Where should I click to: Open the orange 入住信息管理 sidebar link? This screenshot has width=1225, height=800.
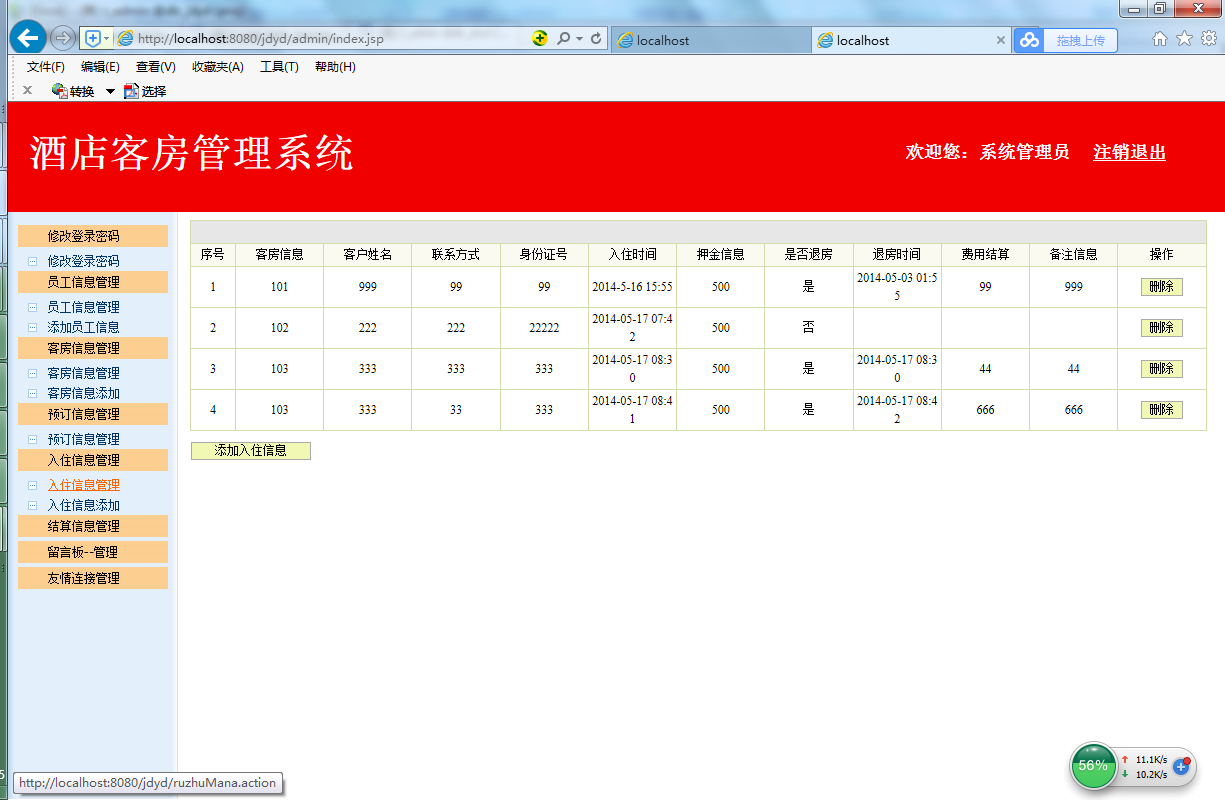(x=83, y=485)
